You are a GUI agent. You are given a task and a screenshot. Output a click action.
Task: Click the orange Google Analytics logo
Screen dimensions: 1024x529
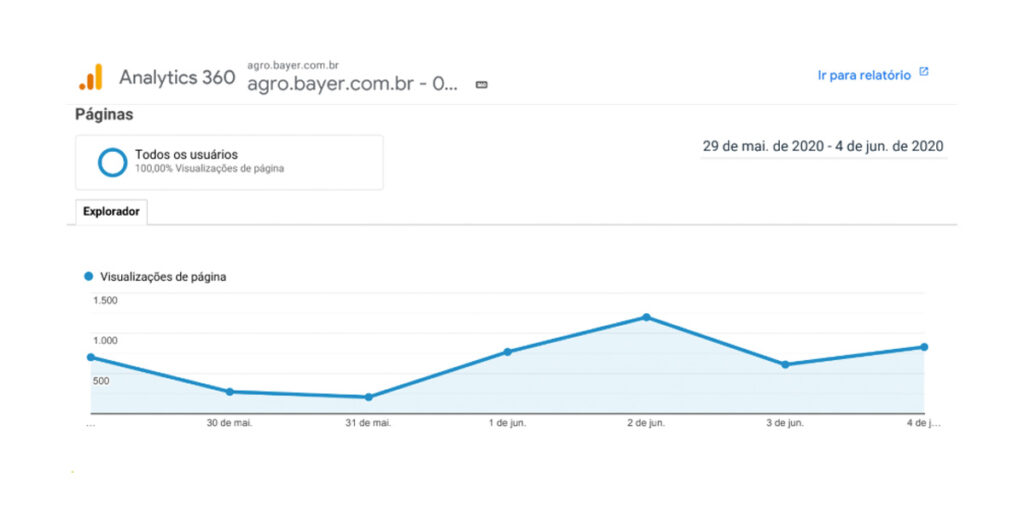(x=90, y=77)
